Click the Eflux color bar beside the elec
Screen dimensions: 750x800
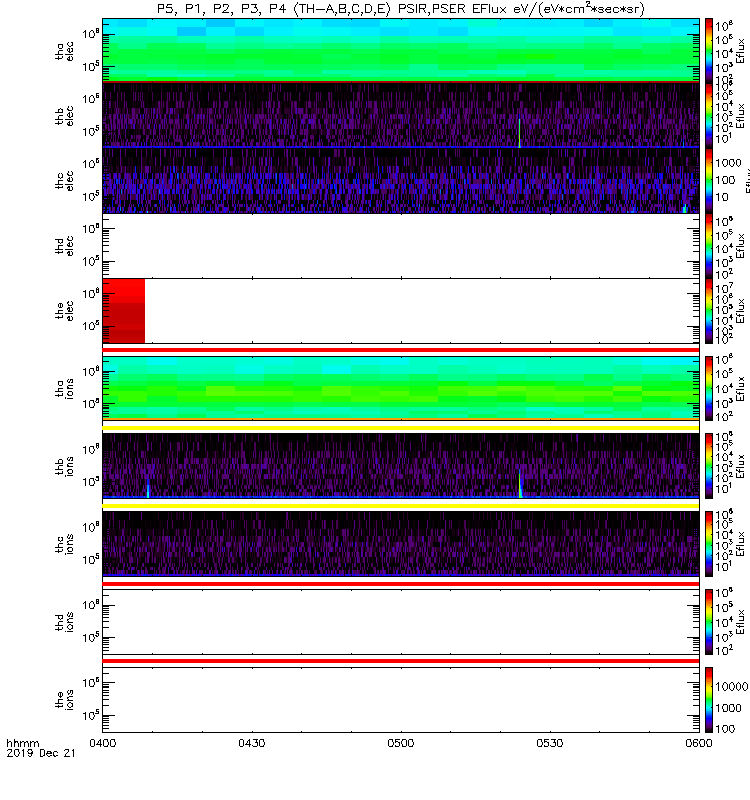pyautogui.click(x=709, y=311)
